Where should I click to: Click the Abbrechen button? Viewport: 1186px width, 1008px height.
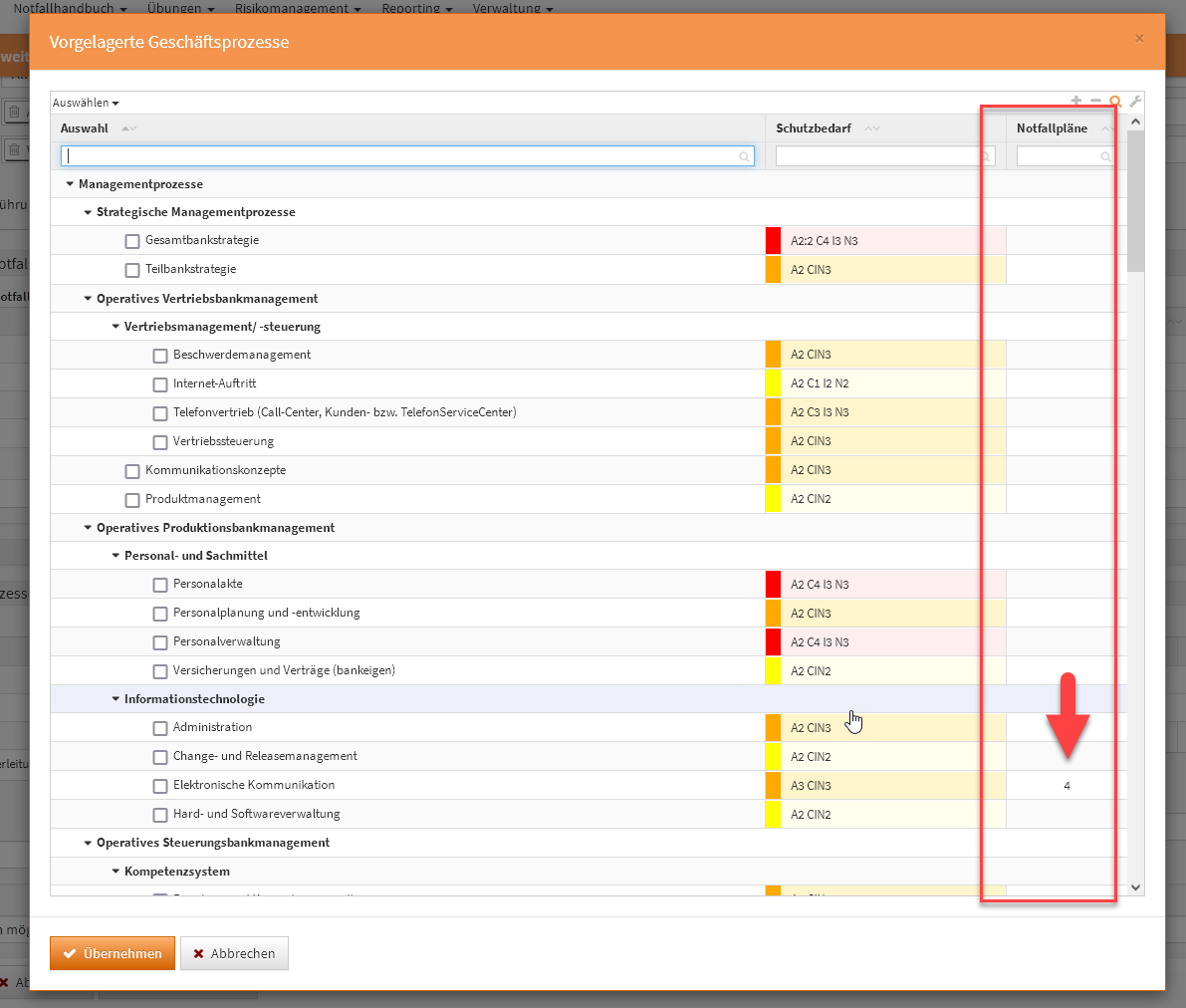[x=234, y=953]
